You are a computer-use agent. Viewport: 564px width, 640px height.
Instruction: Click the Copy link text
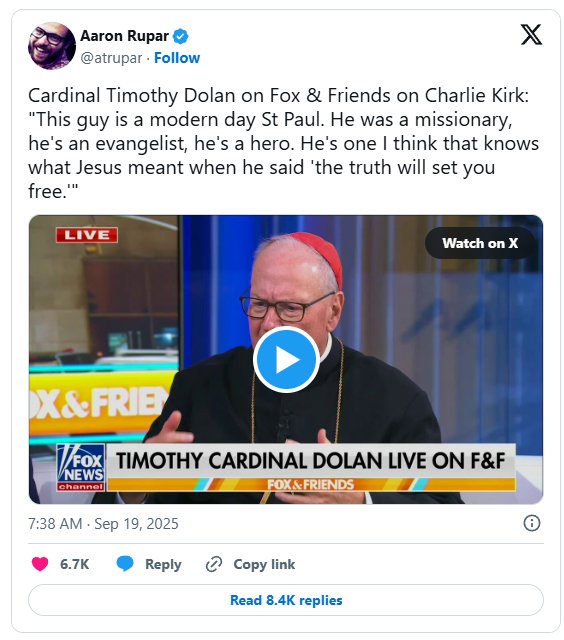[x=264, y=564]
